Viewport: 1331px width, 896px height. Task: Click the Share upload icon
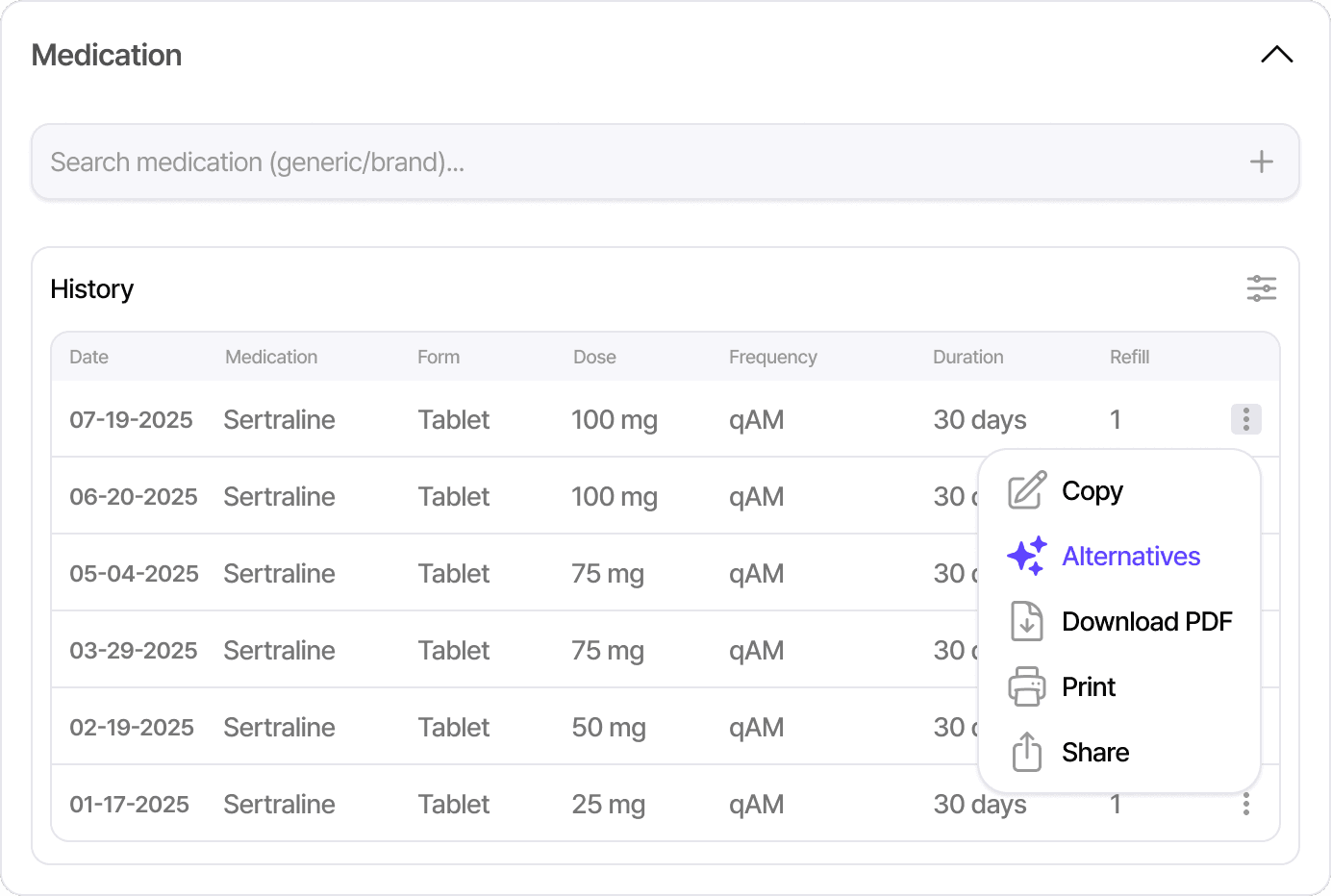click(x=1026, y=752)
